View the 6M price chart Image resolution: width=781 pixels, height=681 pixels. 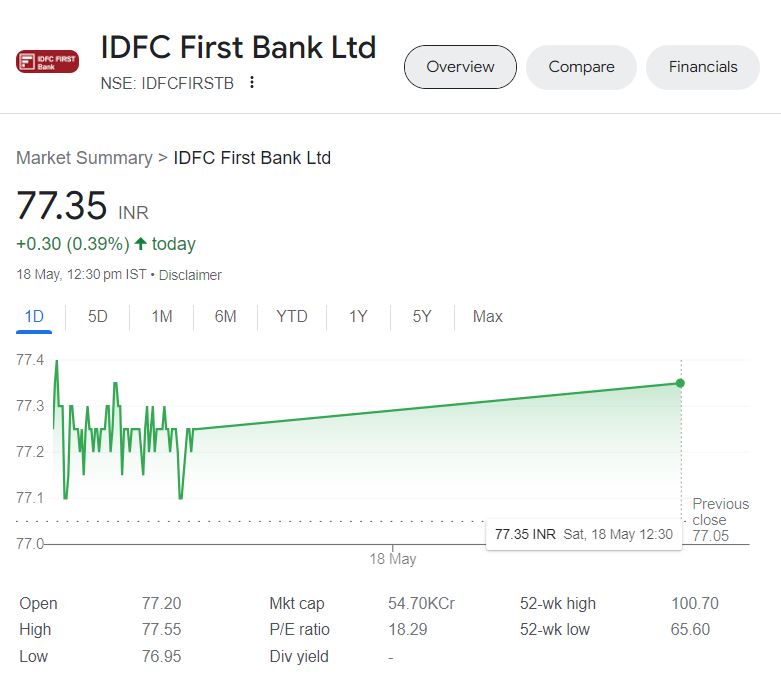[x=225, y=317]
